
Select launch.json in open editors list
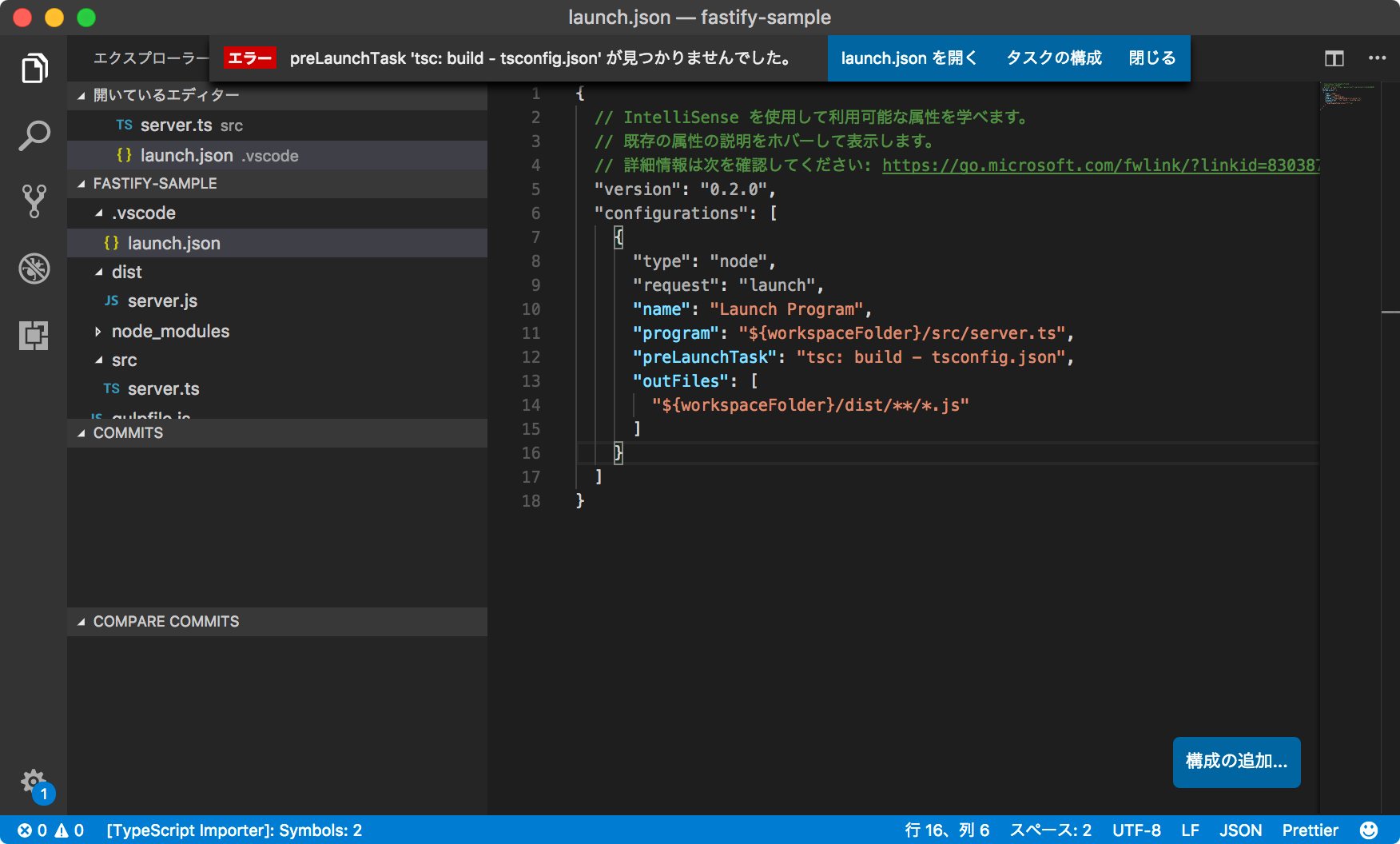pos(277,155)
